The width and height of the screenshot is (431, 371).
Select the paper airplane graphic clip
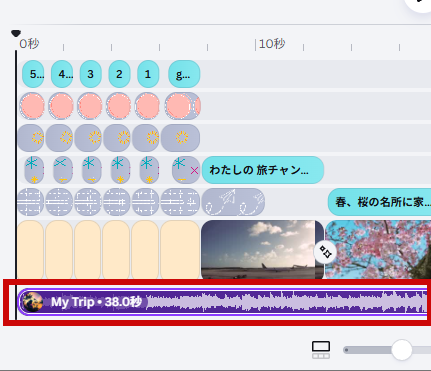pyautogui.click(x=233, y=202)
